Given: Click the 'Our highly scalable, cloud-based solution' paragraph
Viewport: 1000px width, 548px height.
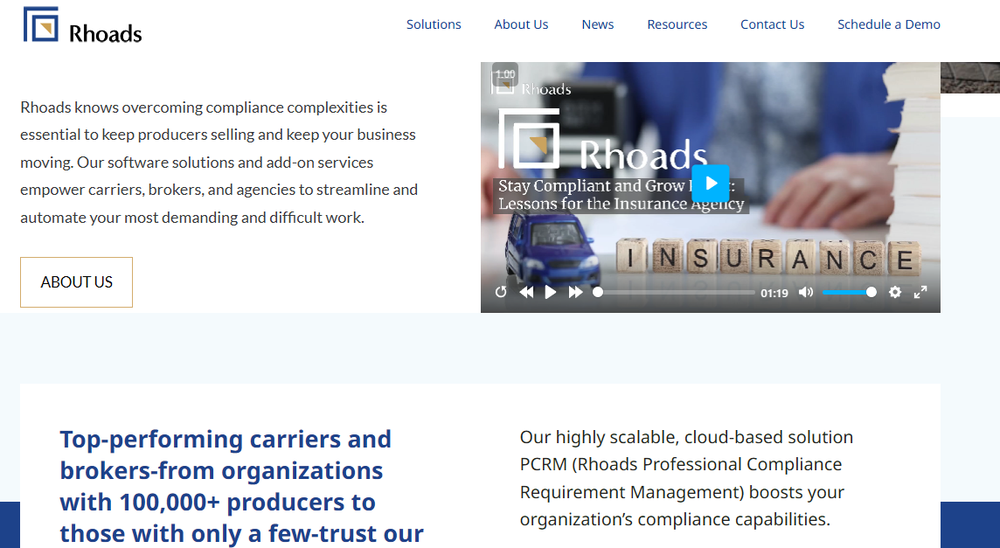Looking at the screenshot, I should tap(687, 478).
